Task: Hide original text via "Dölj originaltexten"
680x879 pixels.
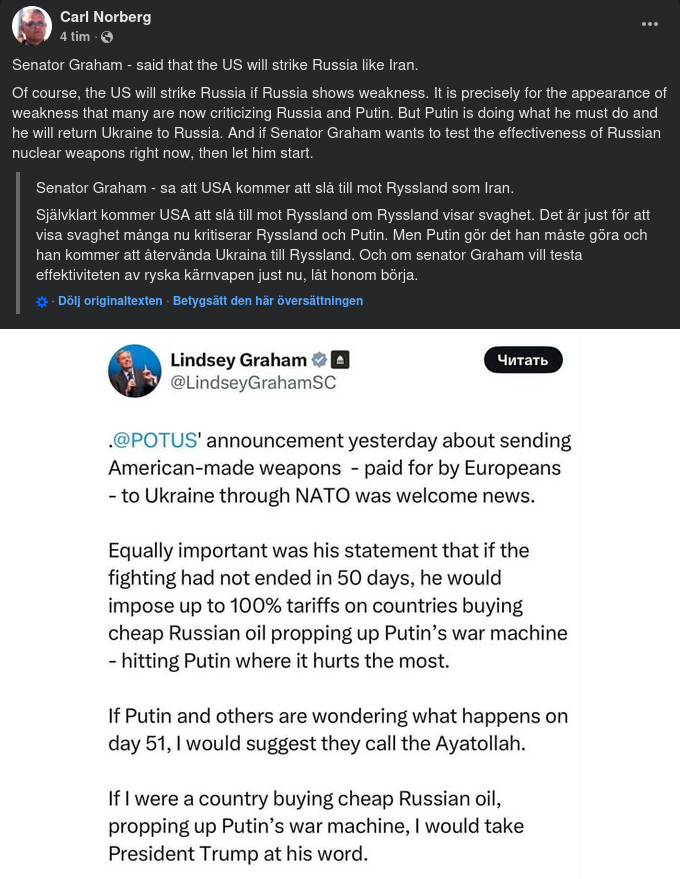Action: pos(110,300)
